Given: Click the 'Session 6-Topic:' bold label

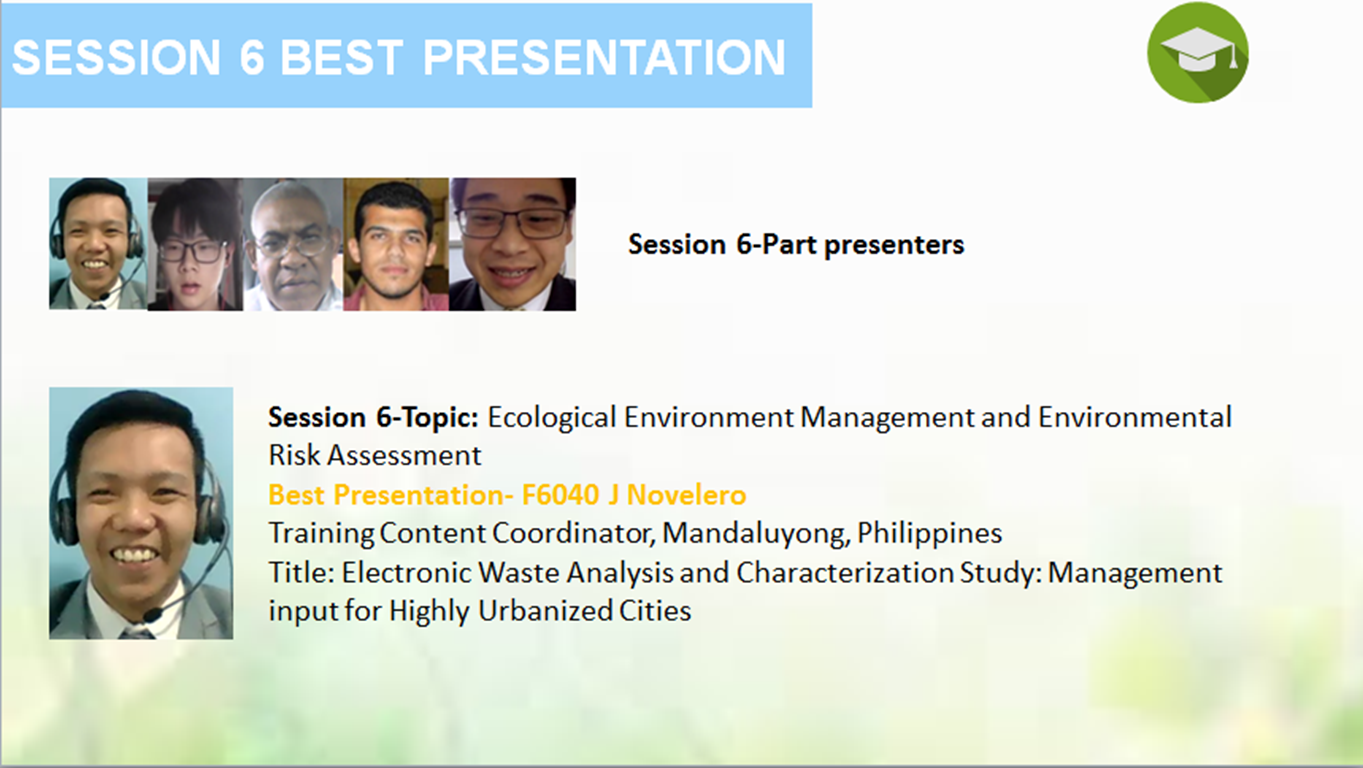Looking at the screenshot, I should pos(374,417).
